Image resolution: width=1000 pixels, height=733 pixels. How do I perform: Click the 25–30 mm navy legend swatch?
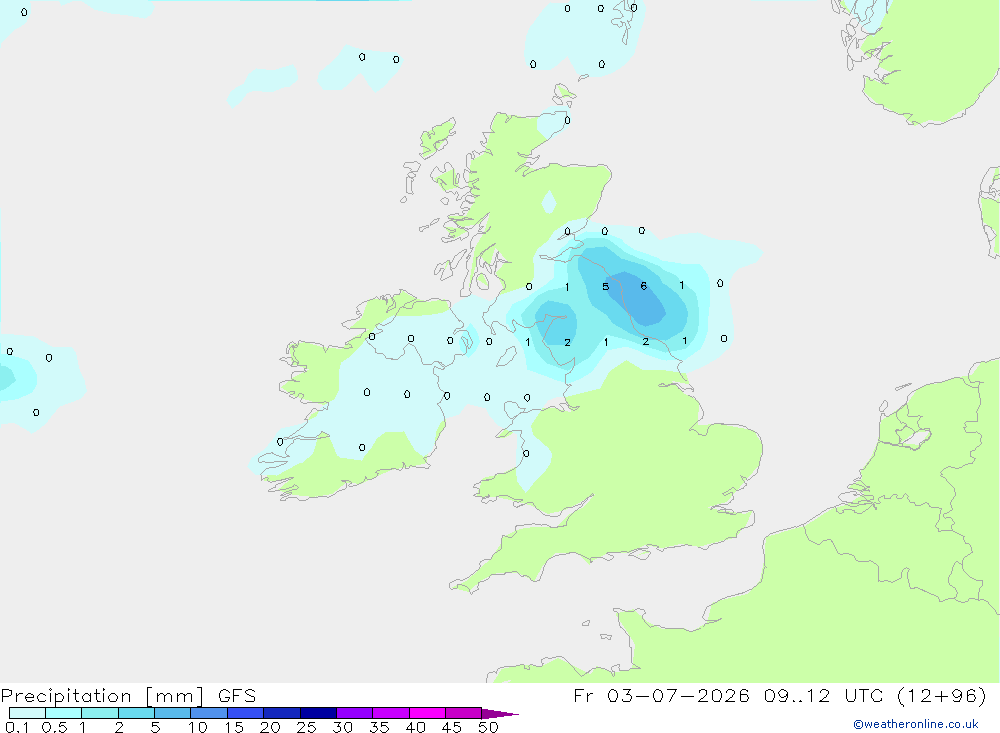(318, 713)
